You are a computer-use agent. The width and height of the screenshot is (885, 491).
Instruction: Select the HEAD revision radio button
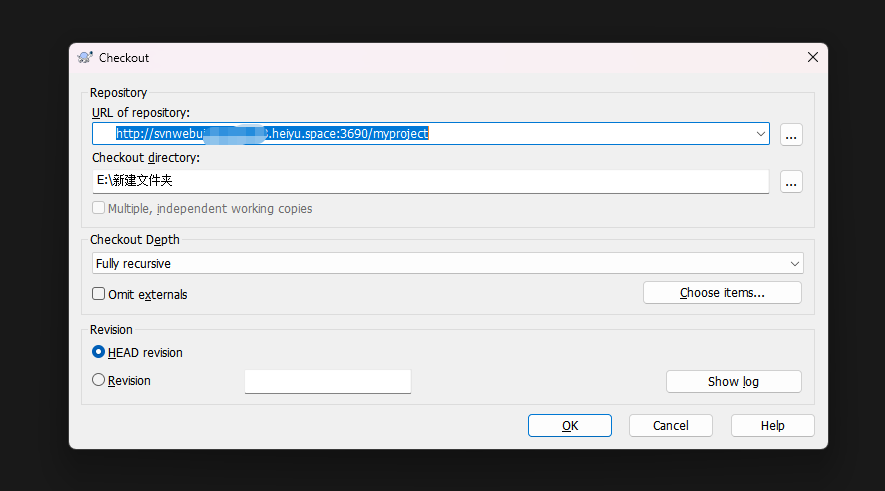click(98, 352)
